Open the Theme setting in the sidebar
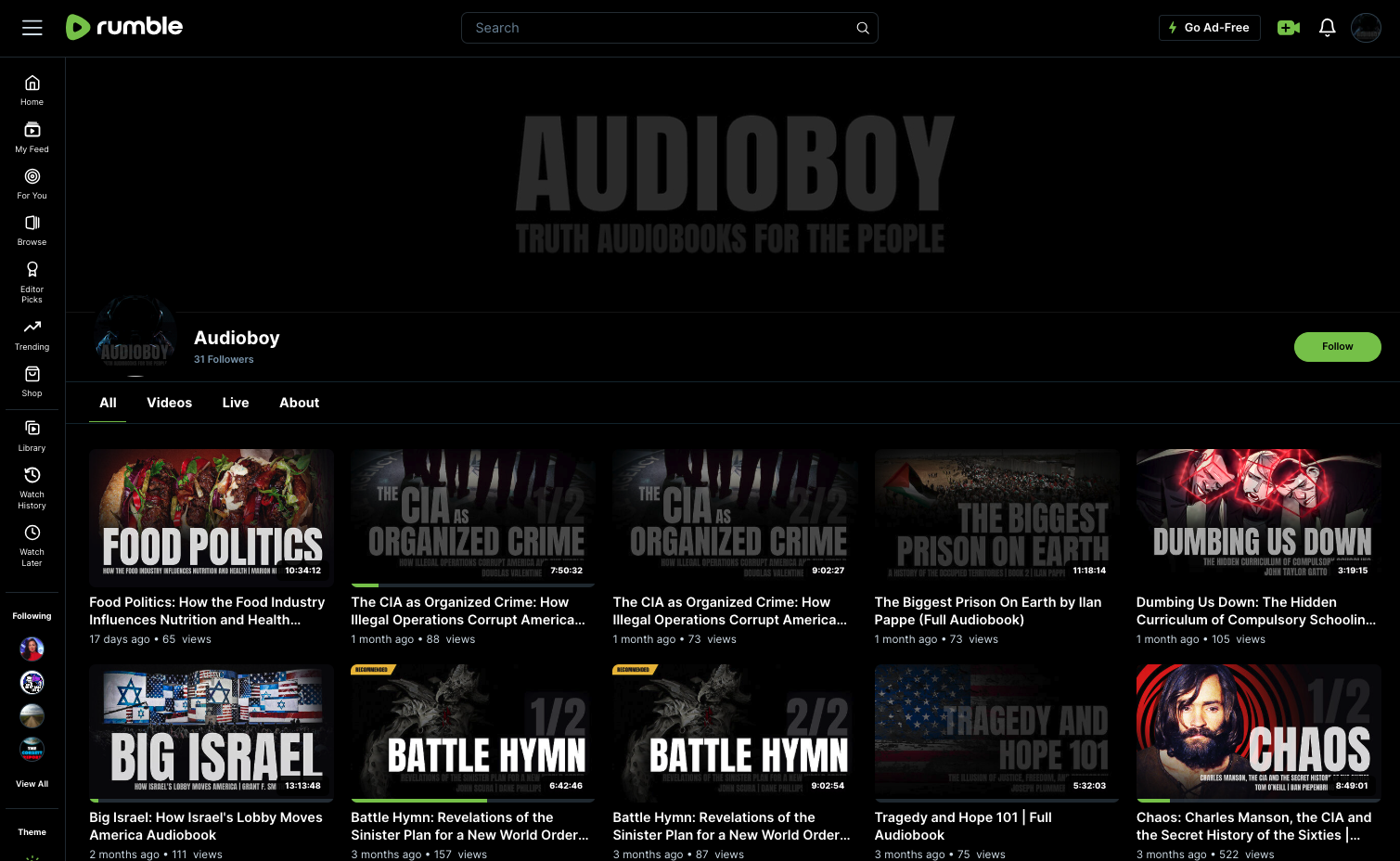 coord(32,832)
